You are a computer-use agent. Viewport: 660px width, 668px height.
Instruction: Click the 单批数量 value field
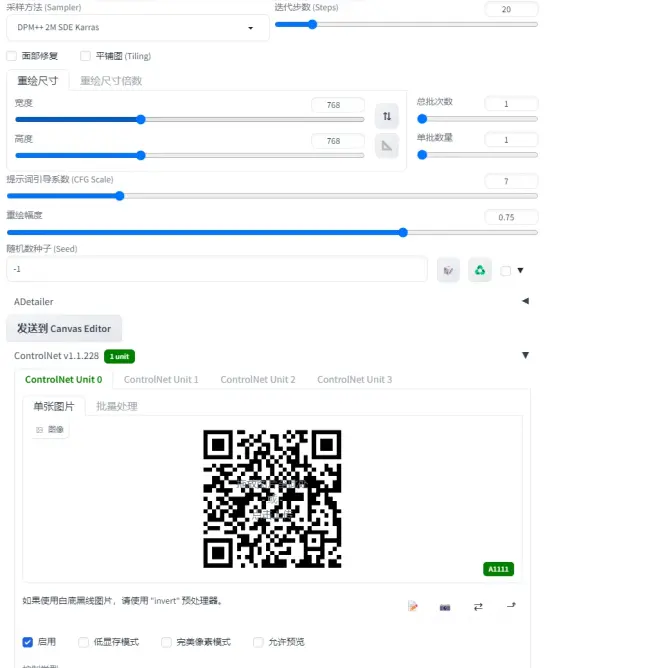tap(511, 140)
